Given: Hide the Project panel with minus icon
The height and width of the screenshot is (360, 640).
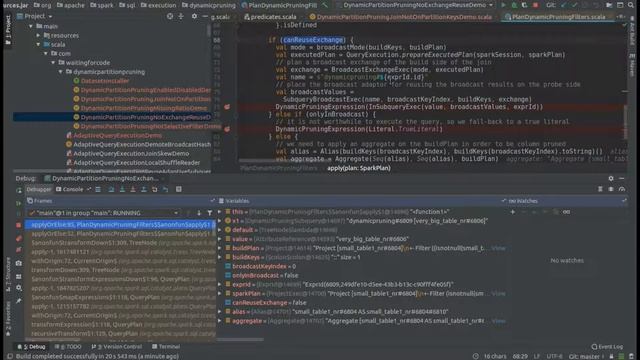Looking at the screenshot, I should pyautogui.click(x=205, y=16).
